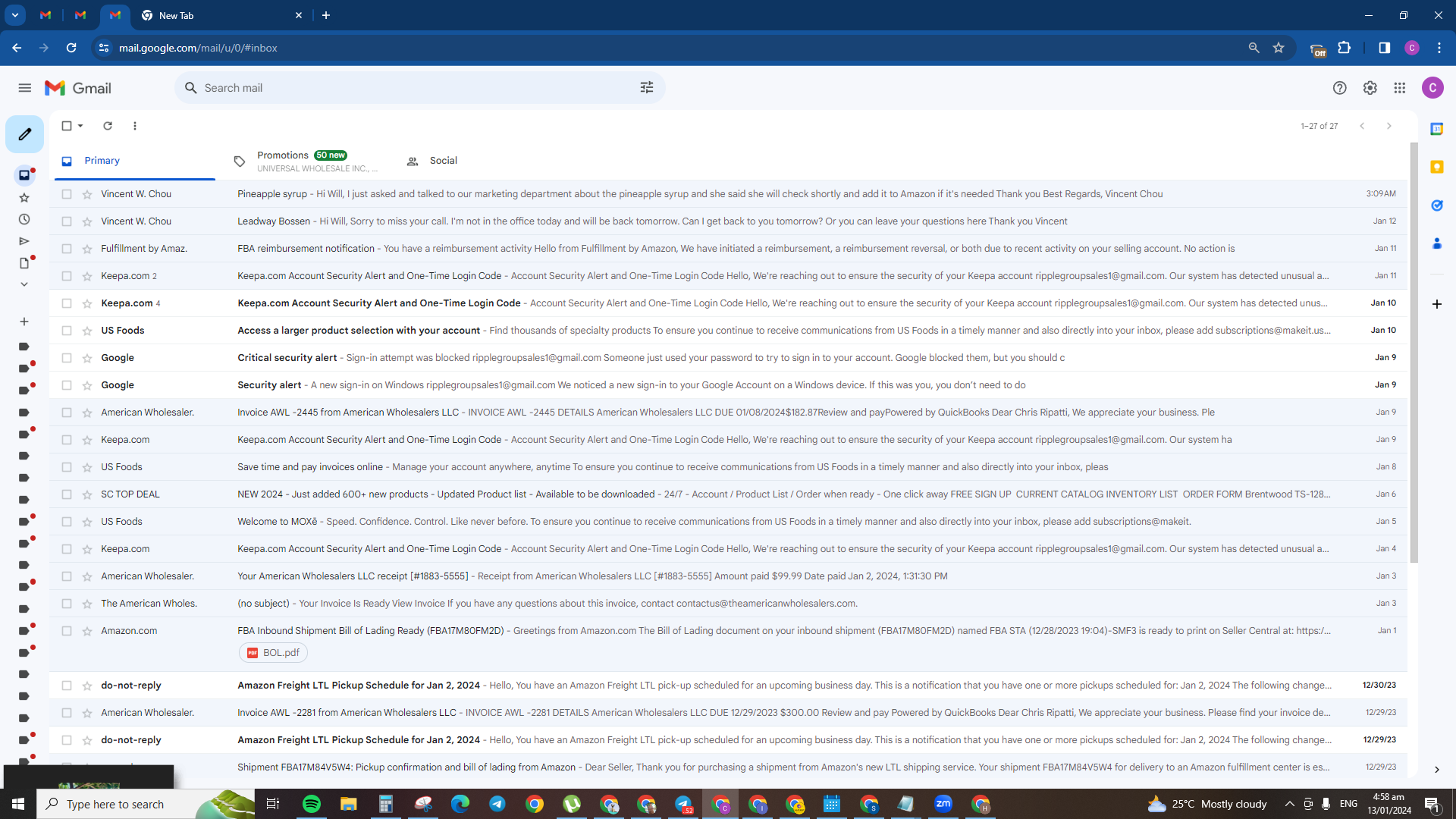Open Drafts via the document icon
Viewport: 1456px width, 819px height.
click(24, 263)
